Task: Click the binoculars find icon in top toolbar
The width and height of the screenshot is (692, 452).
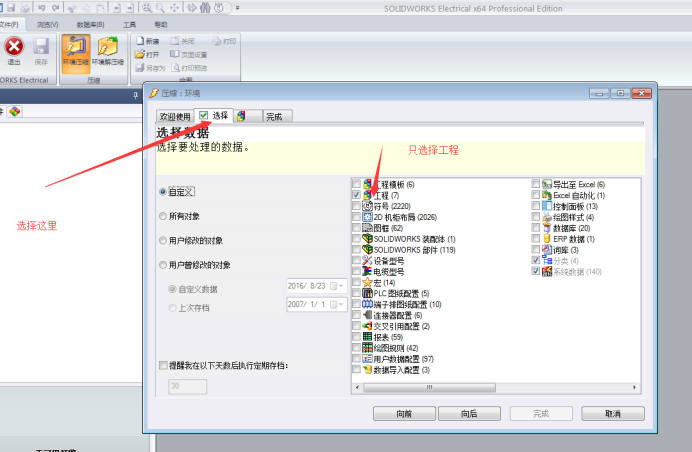Action: [205, 8]
